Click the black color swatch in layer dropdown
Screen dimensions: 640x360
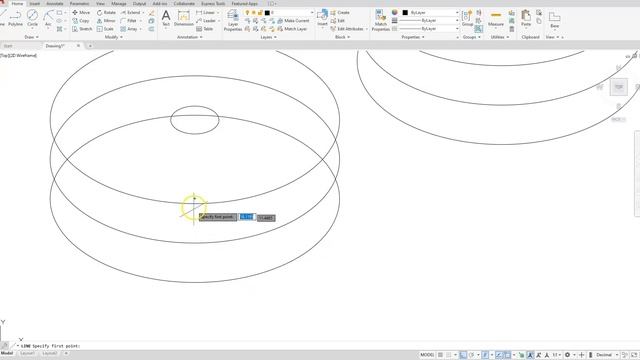tap(267, 13)
